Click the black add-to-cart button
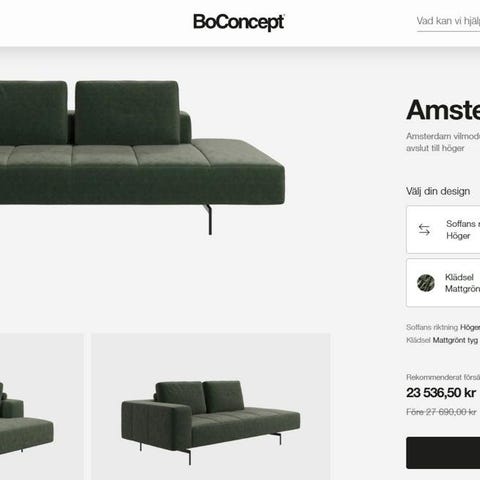Screen dimensions: 480x480 click(x=443, y=453)
